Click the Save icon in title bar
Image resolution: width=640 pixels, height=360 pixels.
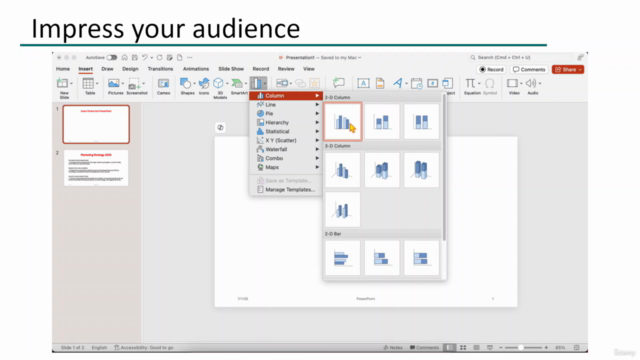click(135, 58)
